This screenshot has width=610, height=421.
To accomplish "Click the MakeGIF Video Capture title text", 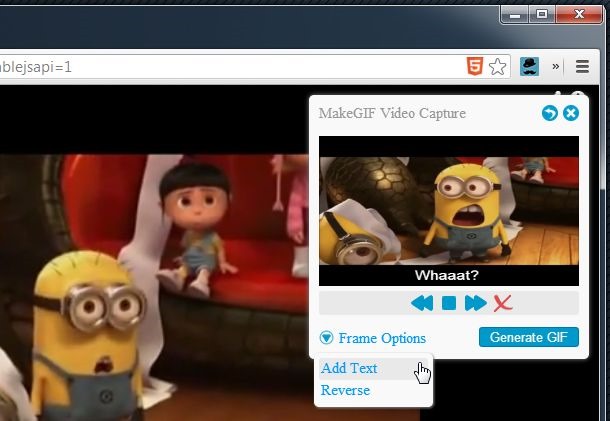I will pos(392,113).
